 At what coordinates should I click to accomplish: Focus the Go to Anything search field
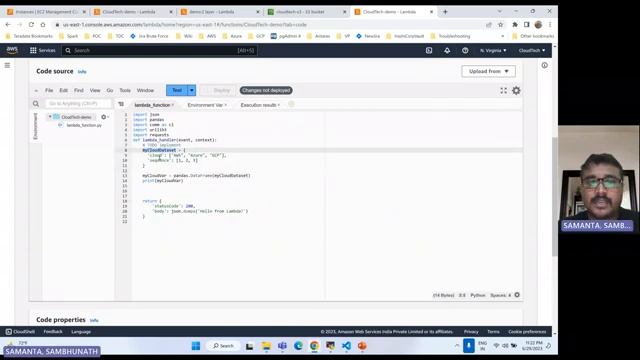pyautogui.click(x=78, y=104)
